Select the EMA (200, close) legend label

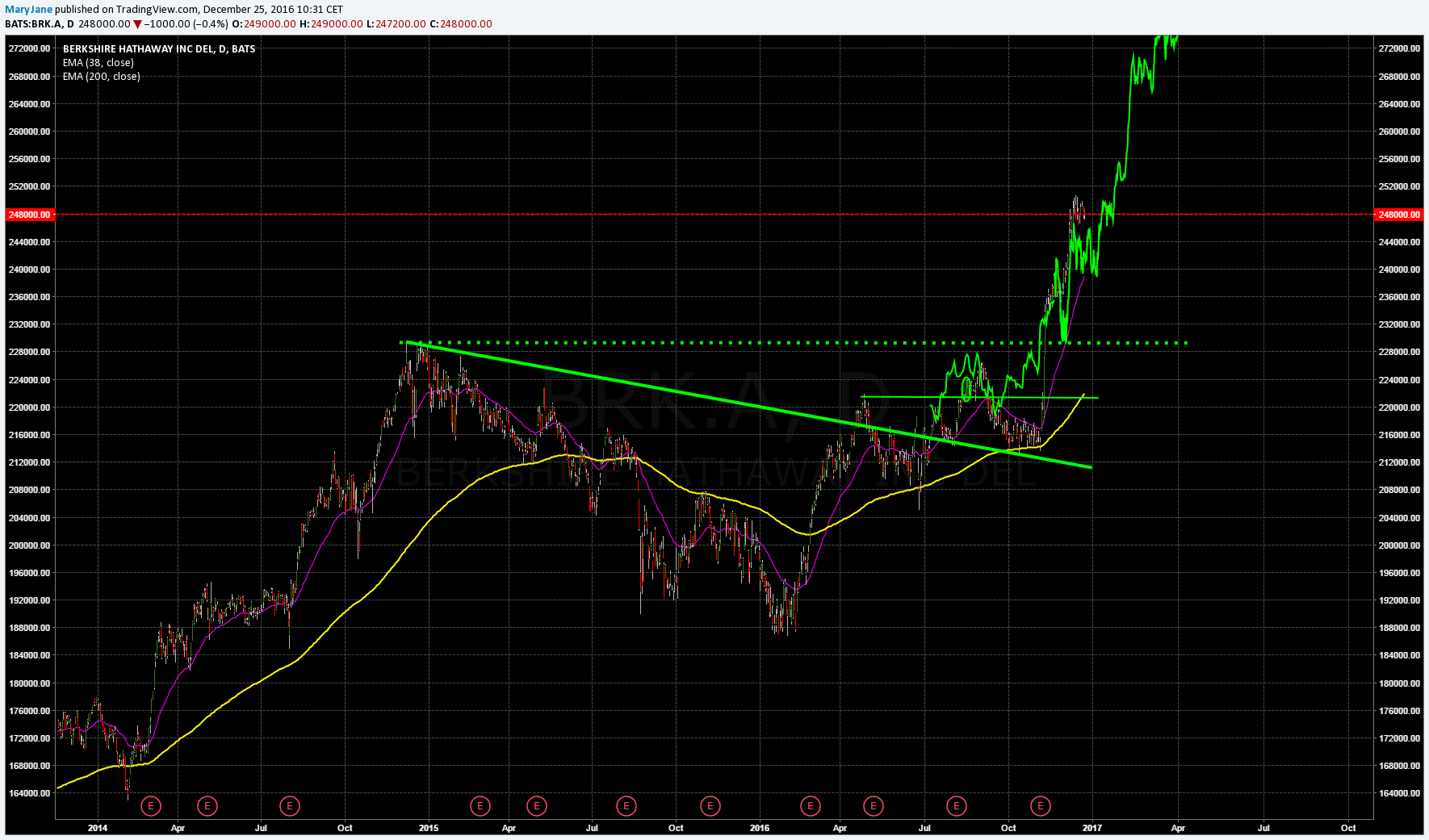click(102, 77)
